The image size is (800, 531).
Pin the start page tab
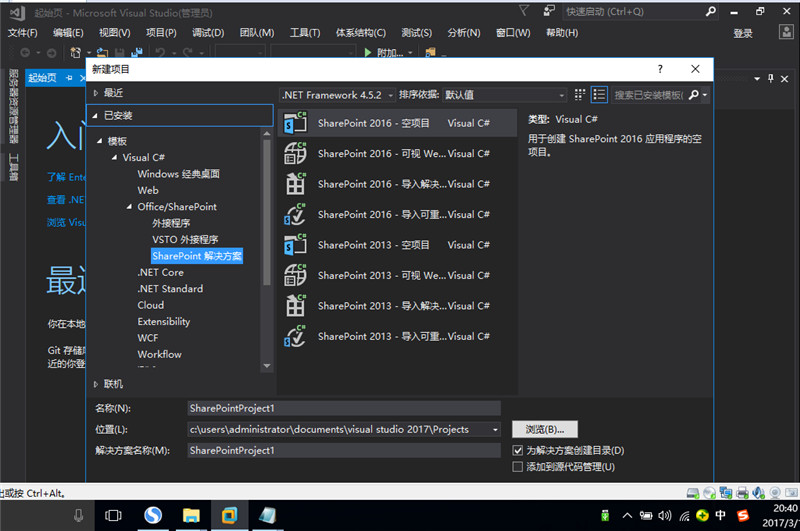(69, 78)
